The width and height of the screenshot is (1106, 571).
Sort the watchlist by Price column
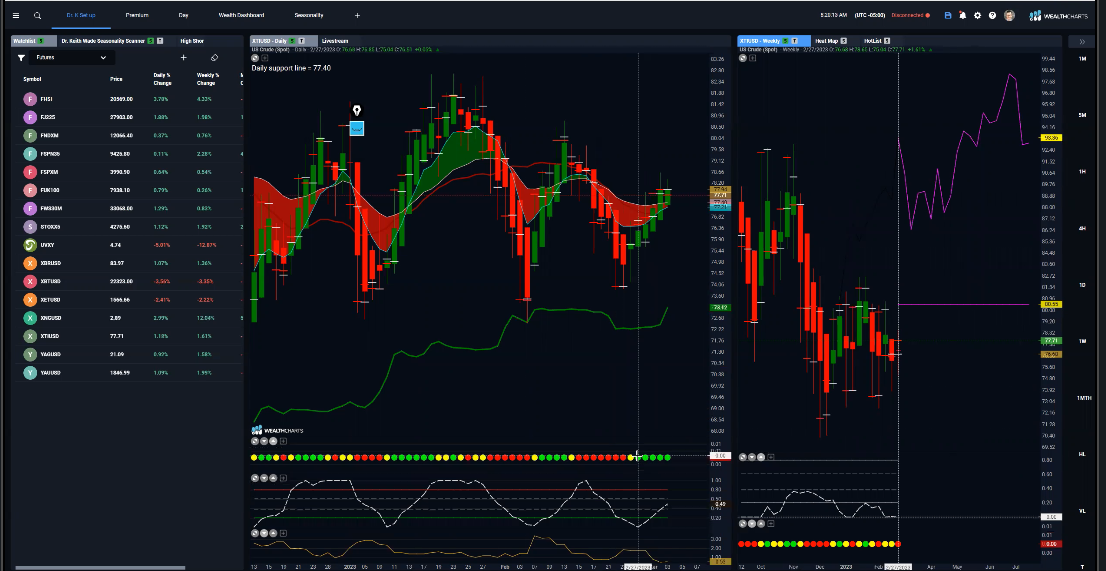click(x=116, y=79)
